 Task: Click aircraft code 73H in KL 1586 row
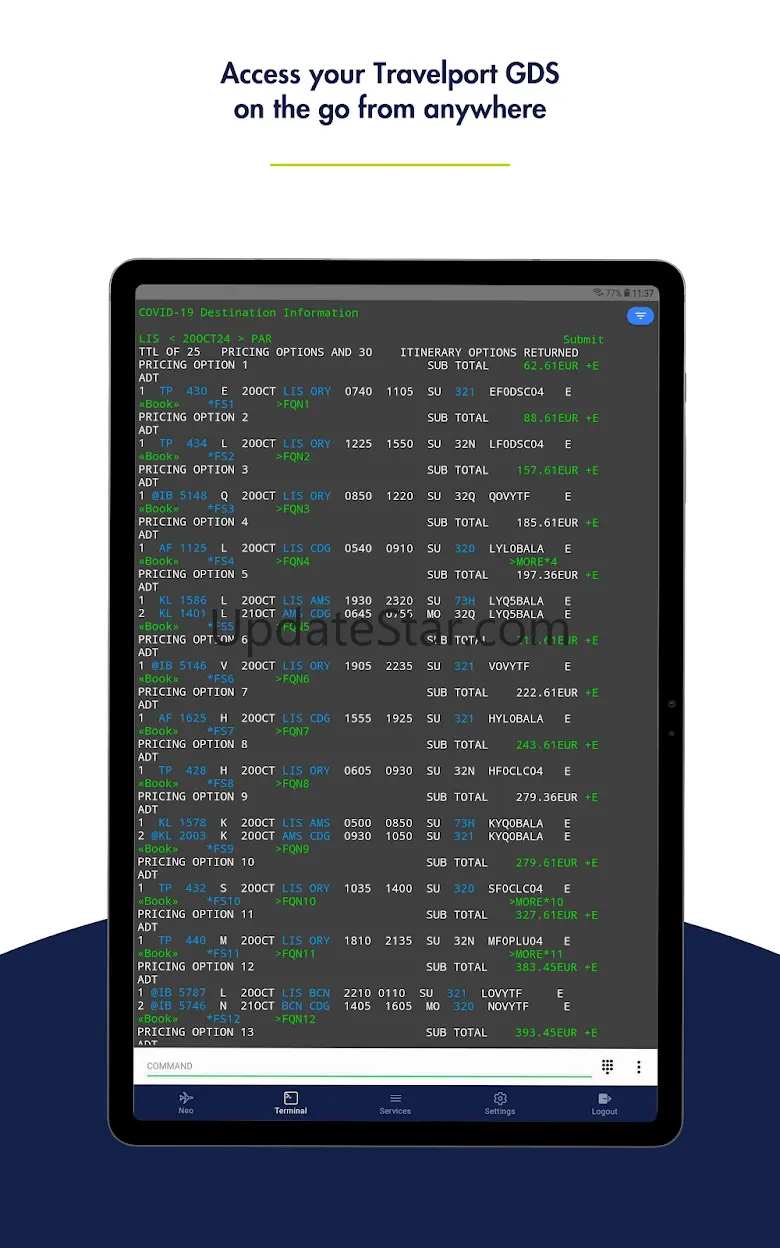pyautogui.click(x=465, y=601)
